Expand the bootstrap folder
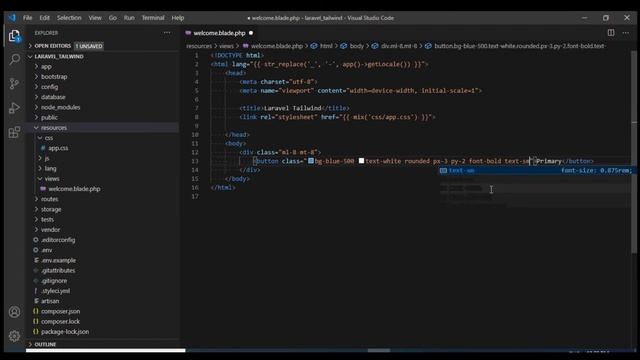This screenshot has width=640, height=360. point(54,77)
